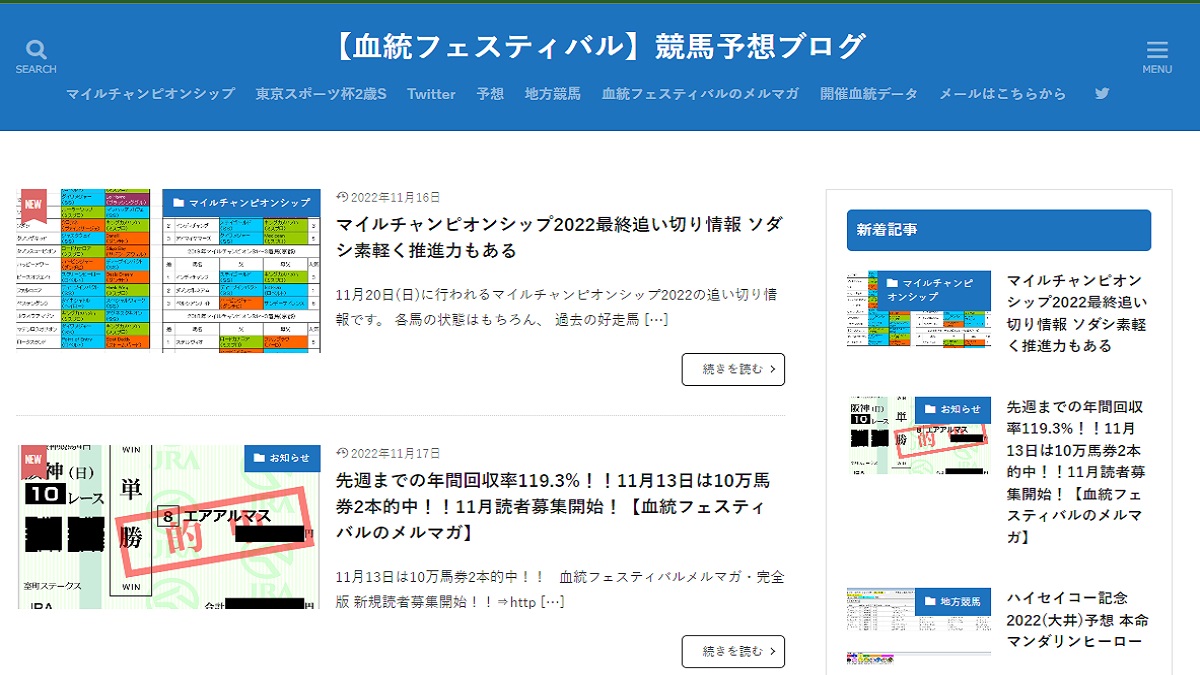Viewport: 1200px width, 675px height.
Task: Open sidebar thumbnail tagged 地方競馬
Action: 919,626
